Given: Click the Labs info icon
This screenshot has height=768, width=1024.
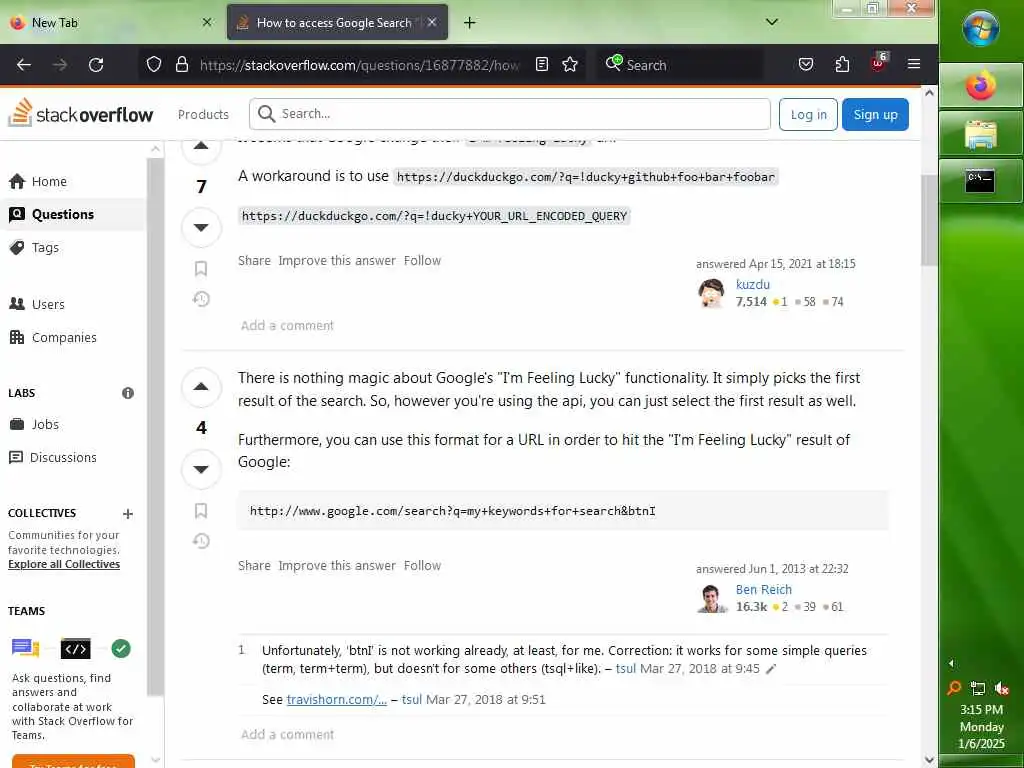Looking at the screenshot, I should pos(128,393).
